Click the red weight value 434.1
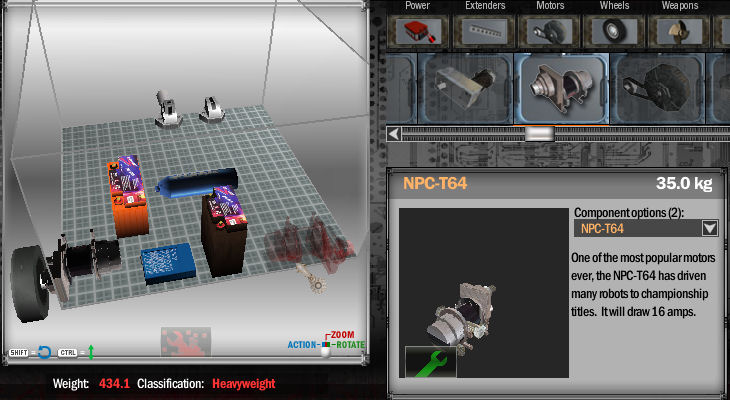 tap(114, 384)
